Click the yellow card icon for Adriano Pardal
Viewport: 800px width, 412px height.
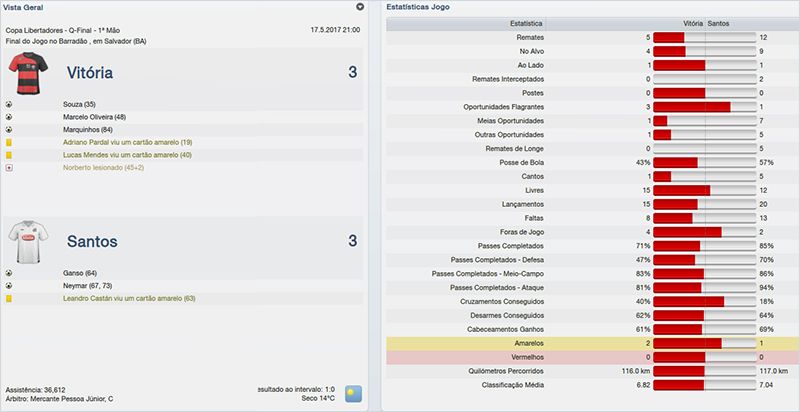[9, 142]
